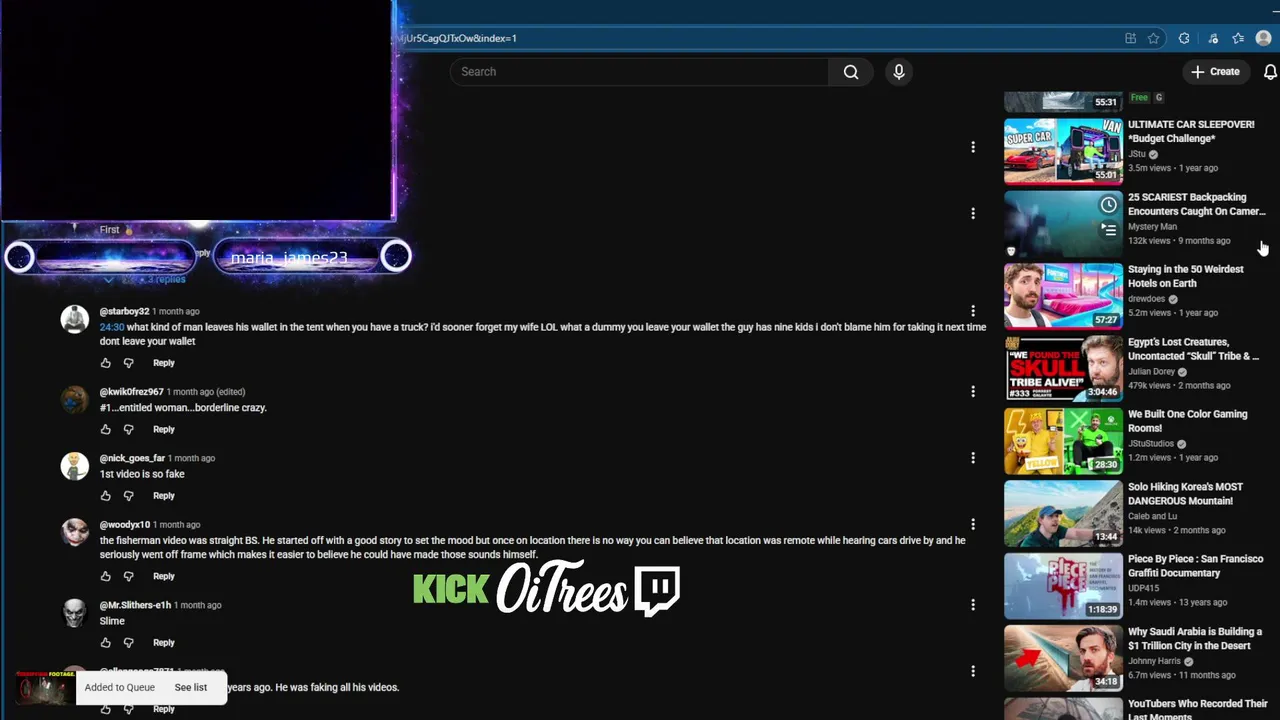Like the comment by @woodyx10

(106, 576)
